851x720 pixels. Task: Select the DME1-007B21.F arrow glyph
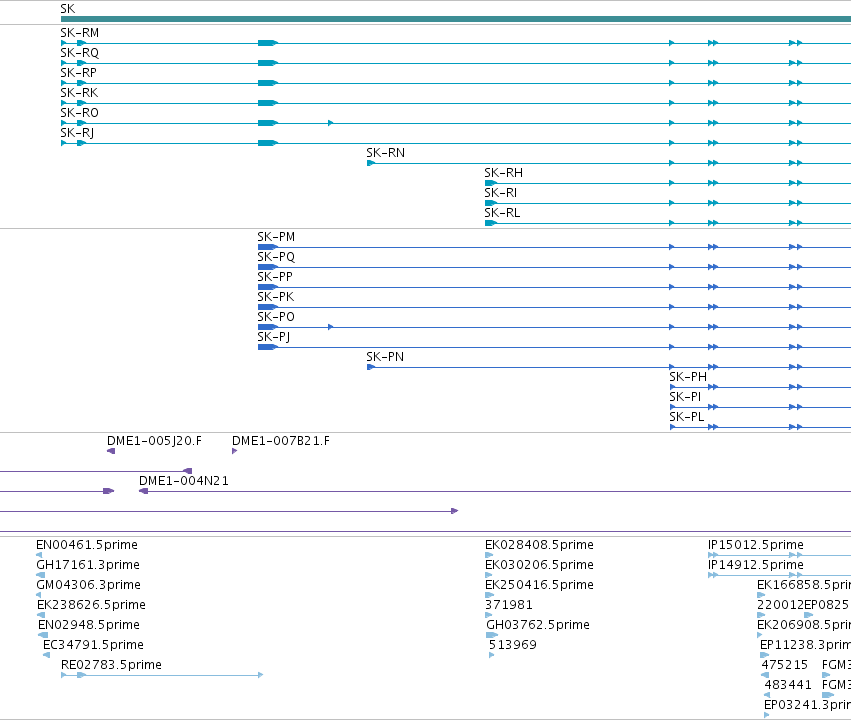234,451
